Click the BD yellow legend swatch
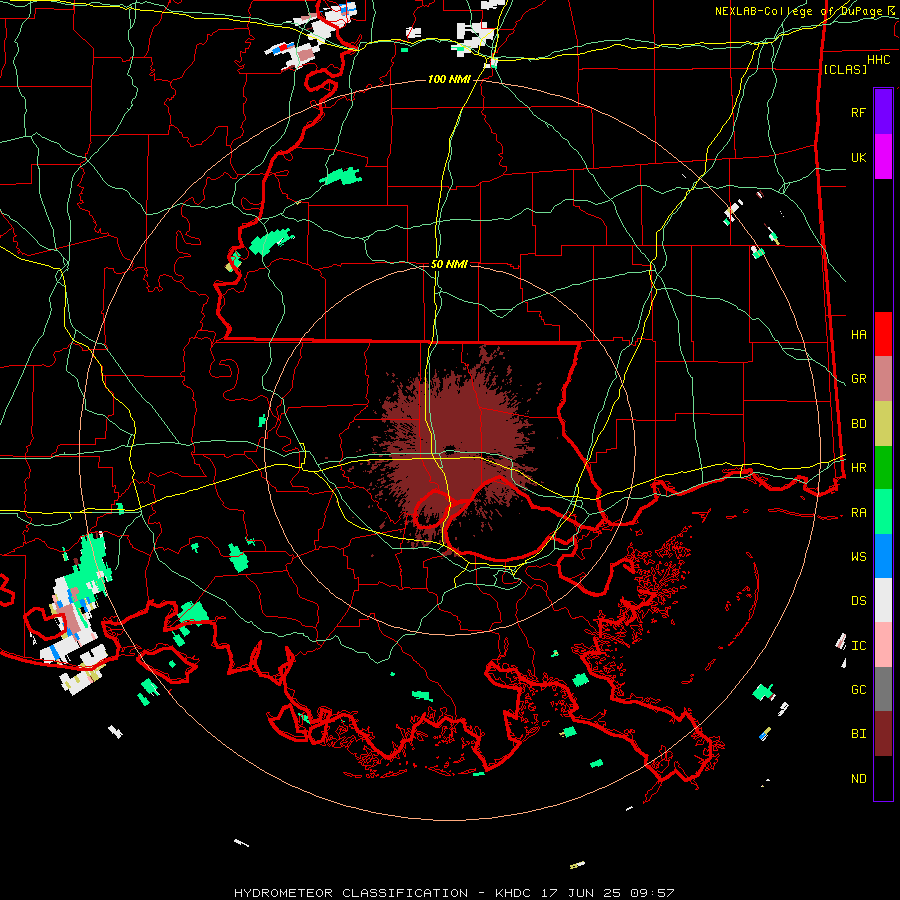The image size is (900, 900). (883, 424)
